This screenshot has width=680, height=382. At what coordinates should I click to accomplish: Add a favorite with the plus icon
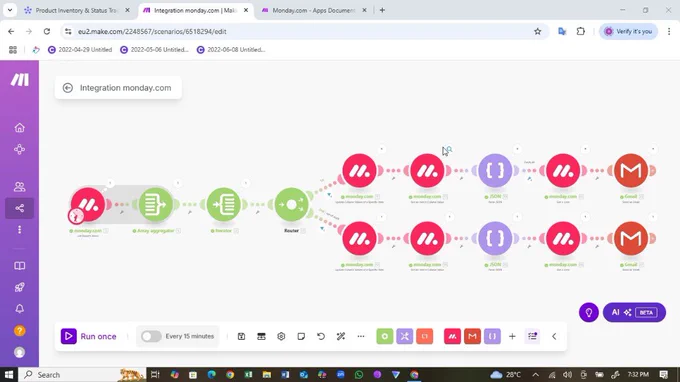(512, 336)
